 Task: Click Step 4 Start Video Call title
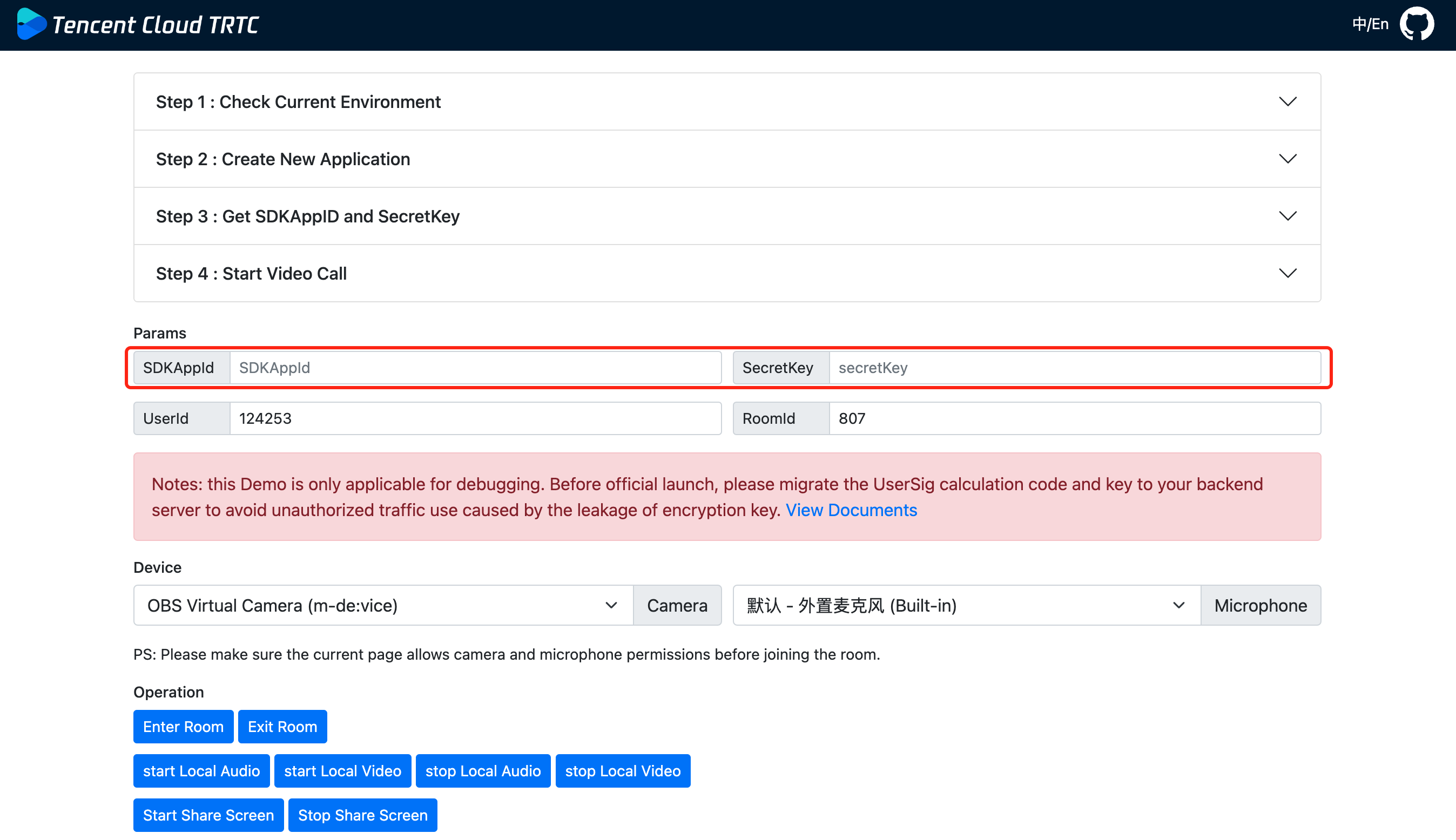click(251, 273)
